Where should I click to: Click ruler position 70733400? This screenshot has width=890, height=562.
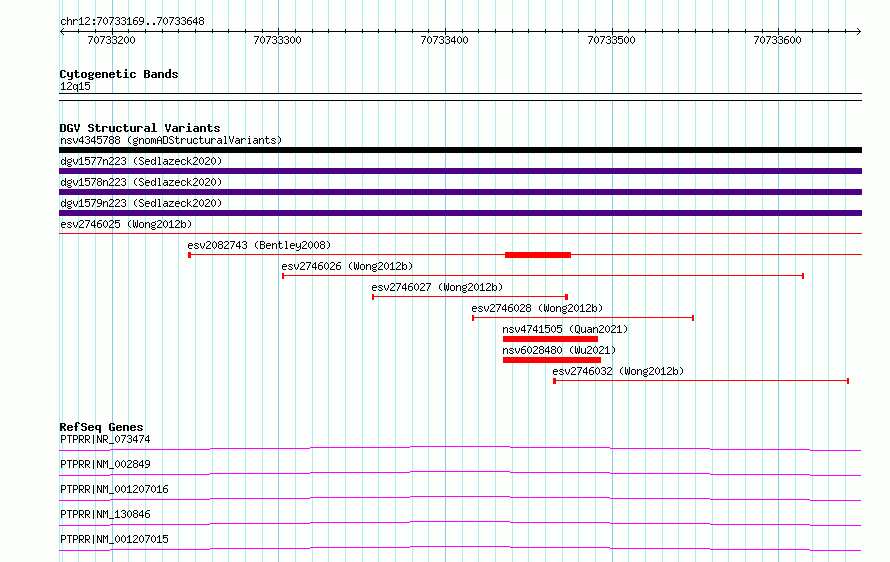point(444,40)
